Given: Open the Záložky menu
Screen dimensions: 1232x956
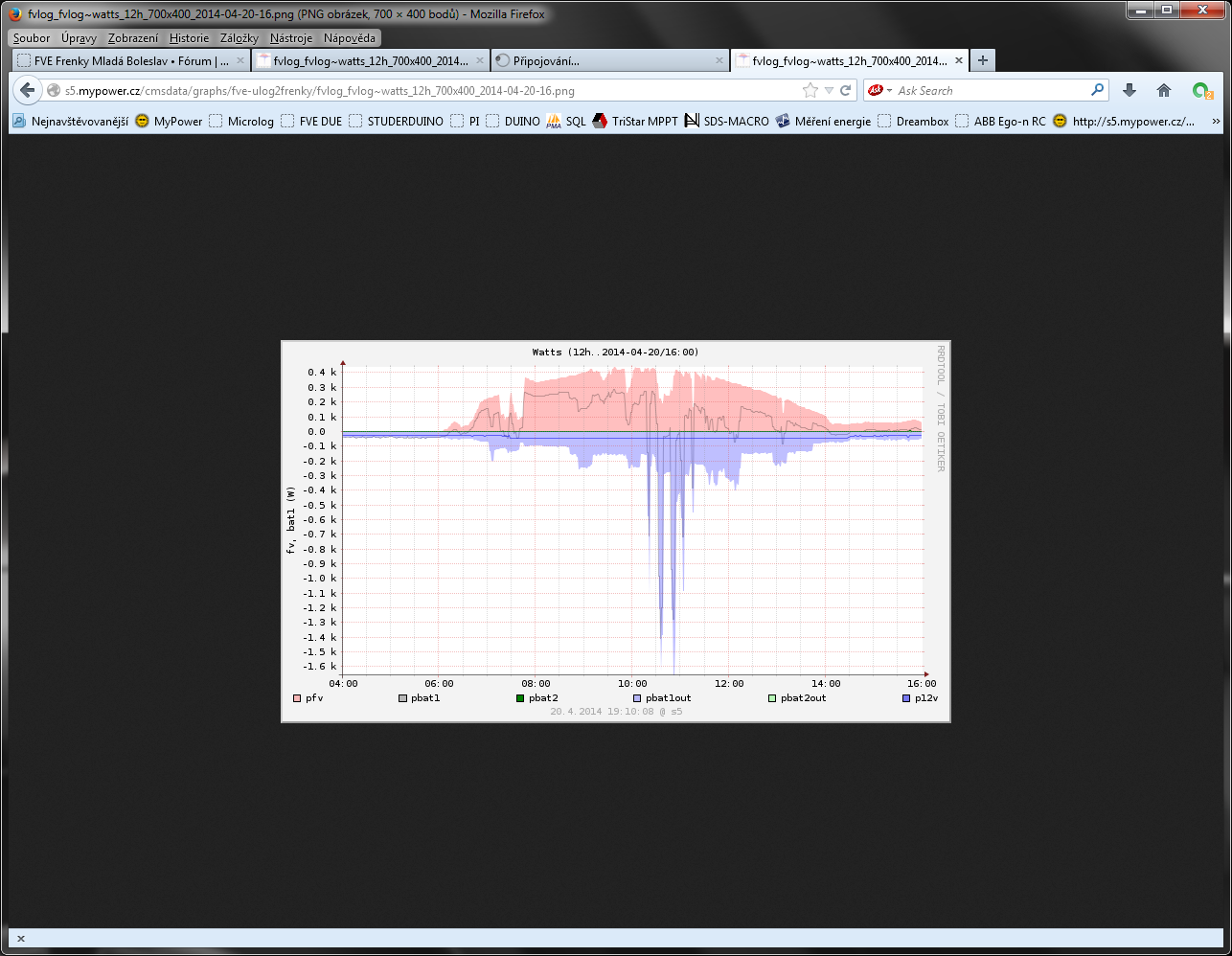Looking at the screenshot, I should coord(239,38).
